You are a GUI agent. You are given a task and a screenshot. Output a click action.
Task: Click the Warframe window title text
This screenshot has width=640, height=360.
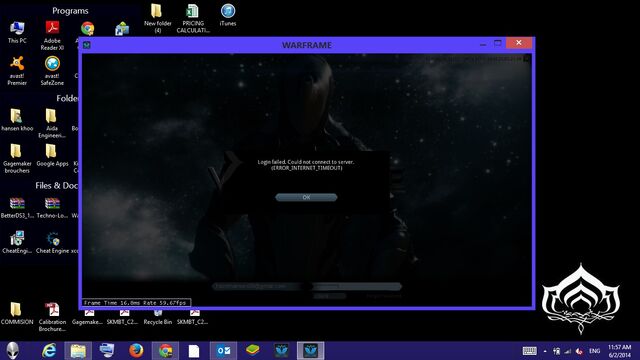point(307,45)
